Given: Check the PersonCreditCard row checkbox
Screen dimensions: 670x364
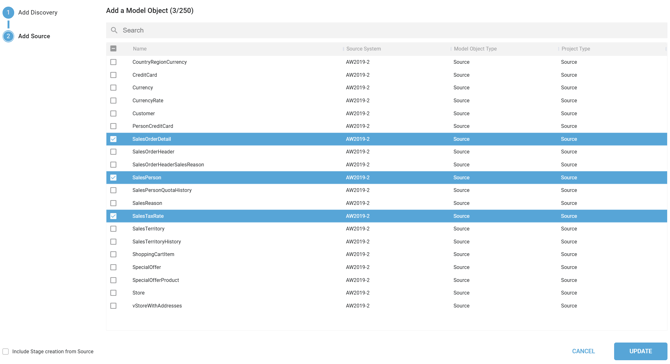Looking at the screenshot, I should (113, 126).
